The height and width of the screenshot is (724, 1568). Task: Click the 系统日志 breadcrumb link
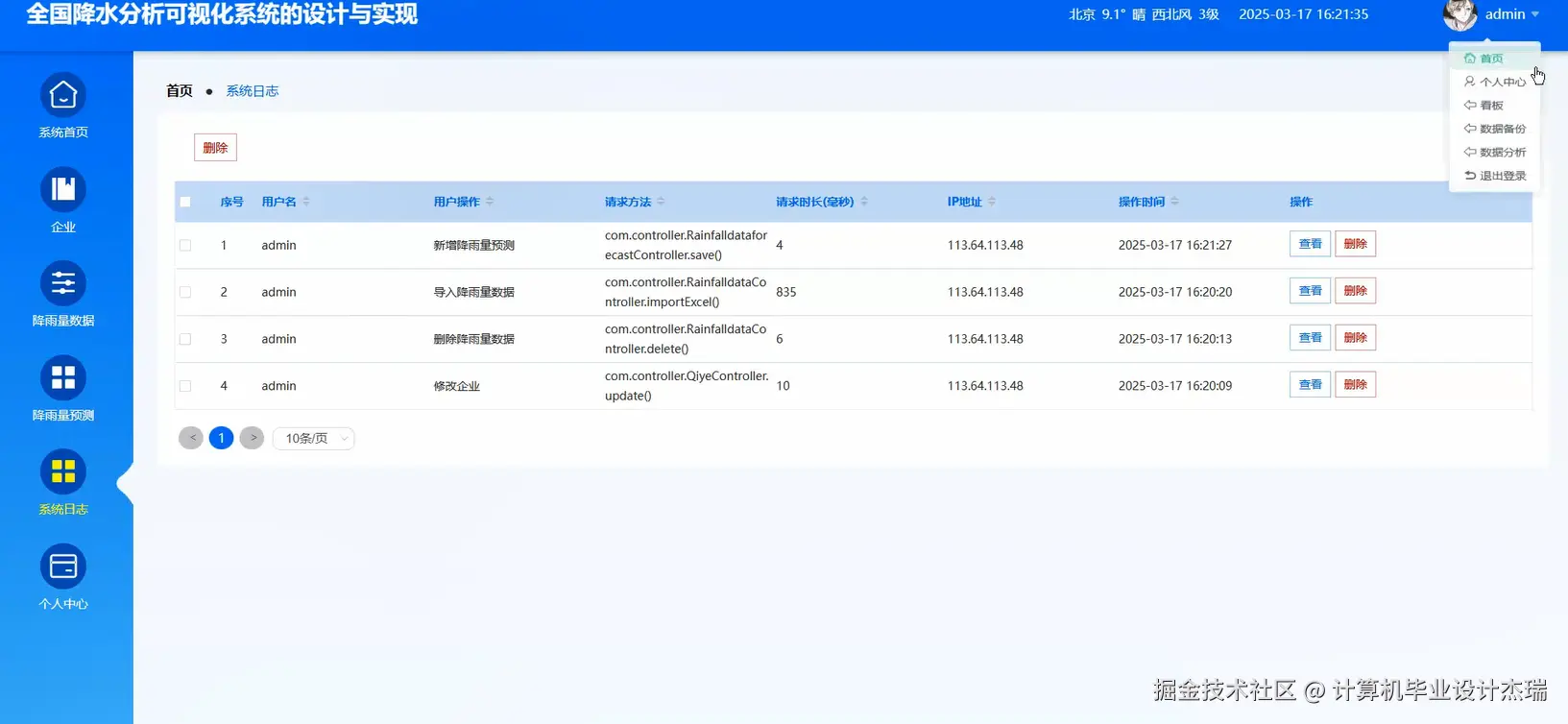[253, 91]
